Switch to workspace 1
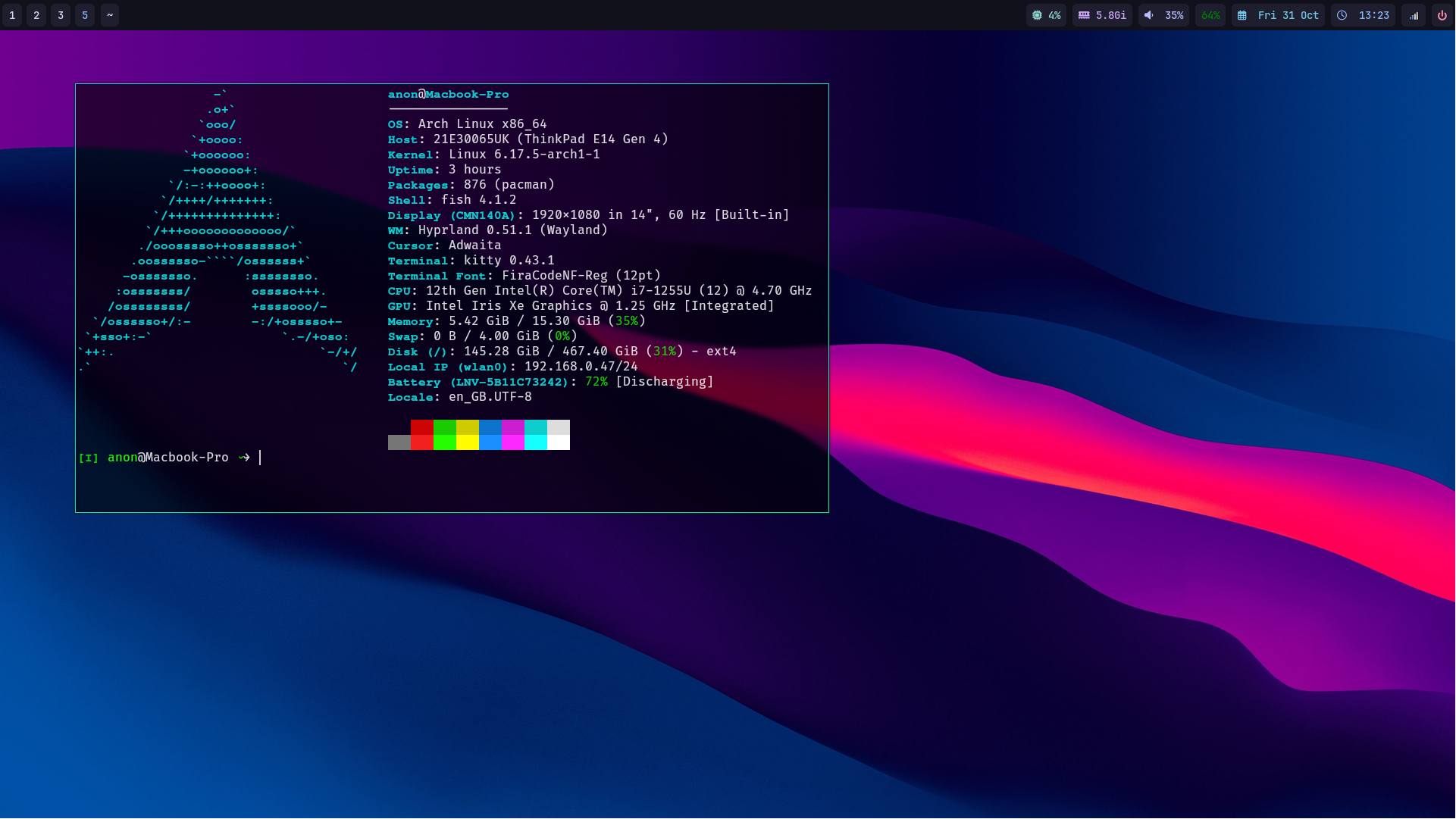Screen dimensions: 1456x819 point(12,15)
